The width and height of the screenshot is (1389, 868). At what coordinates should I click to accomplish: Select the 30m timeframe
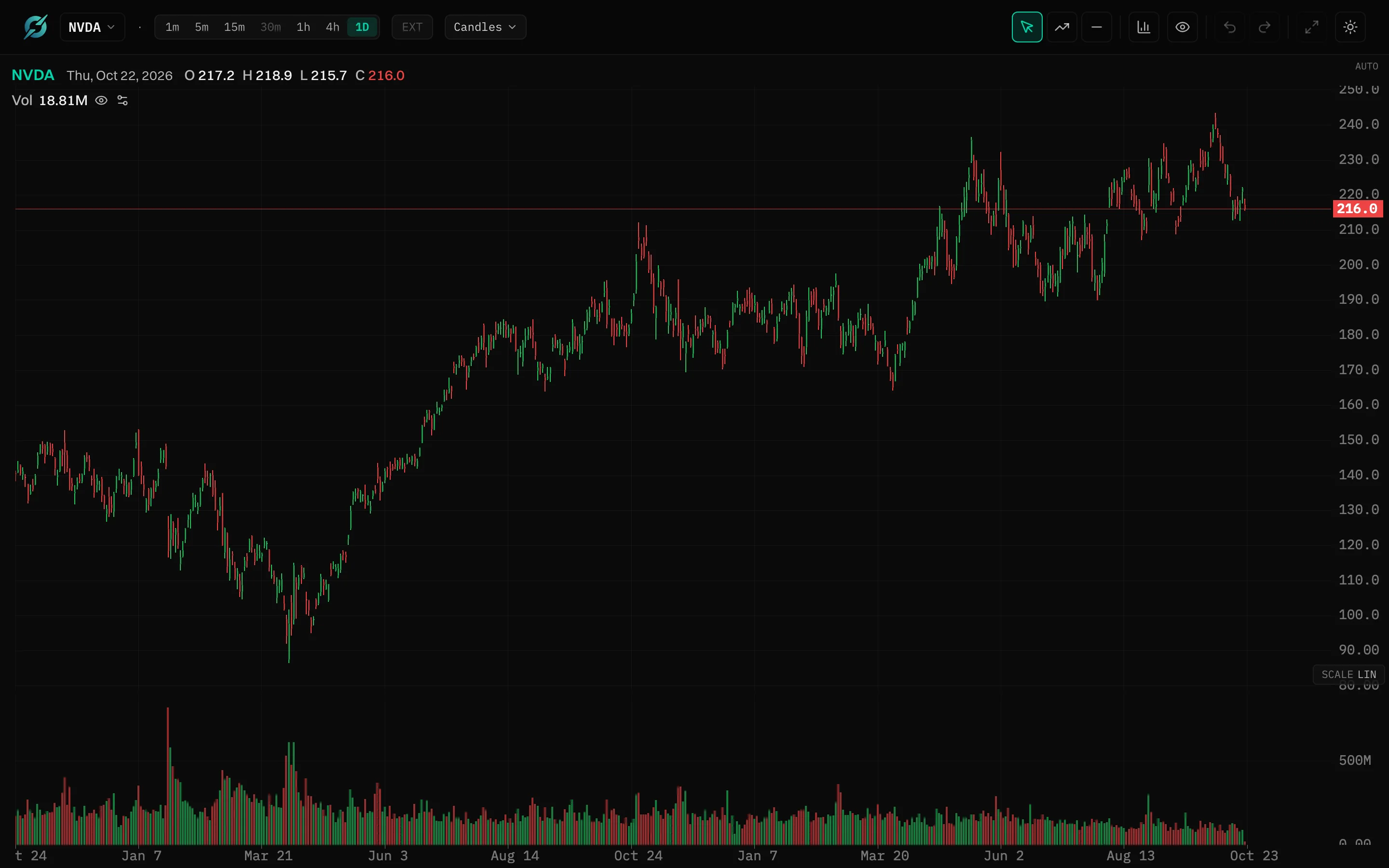pyautogui.click(x=271, y=27)
